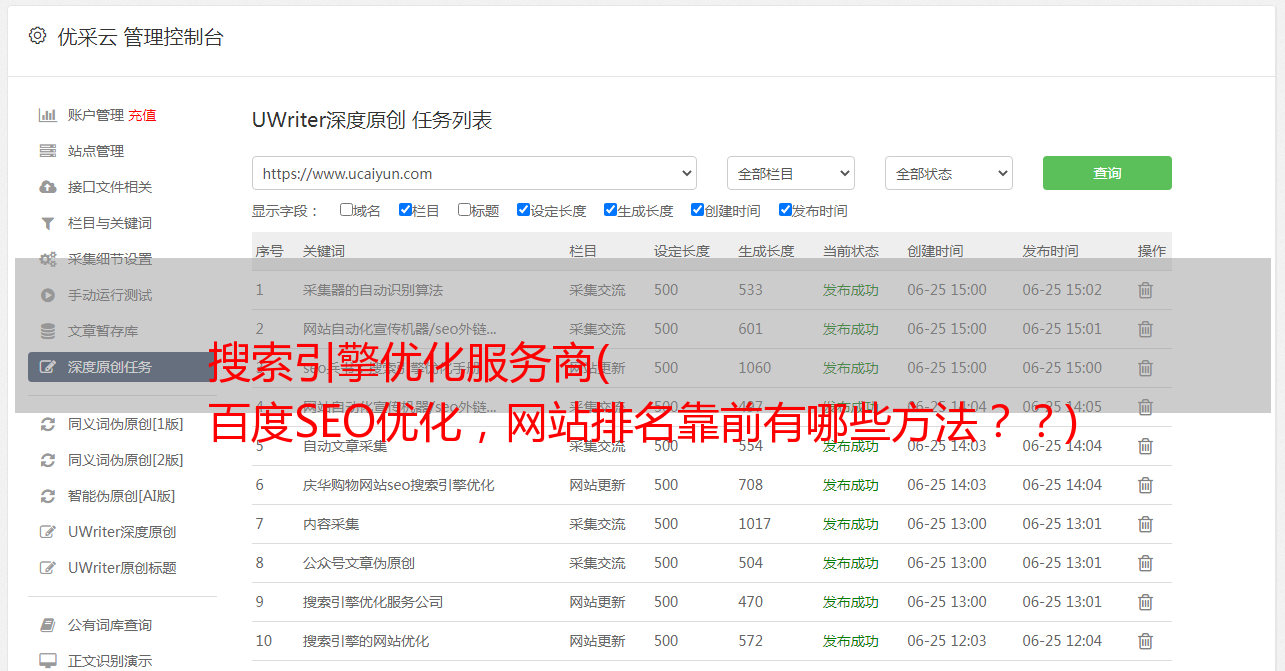Click 发布成功 status in row 10
The image size is (1285, 671).
tap(851, 641)
